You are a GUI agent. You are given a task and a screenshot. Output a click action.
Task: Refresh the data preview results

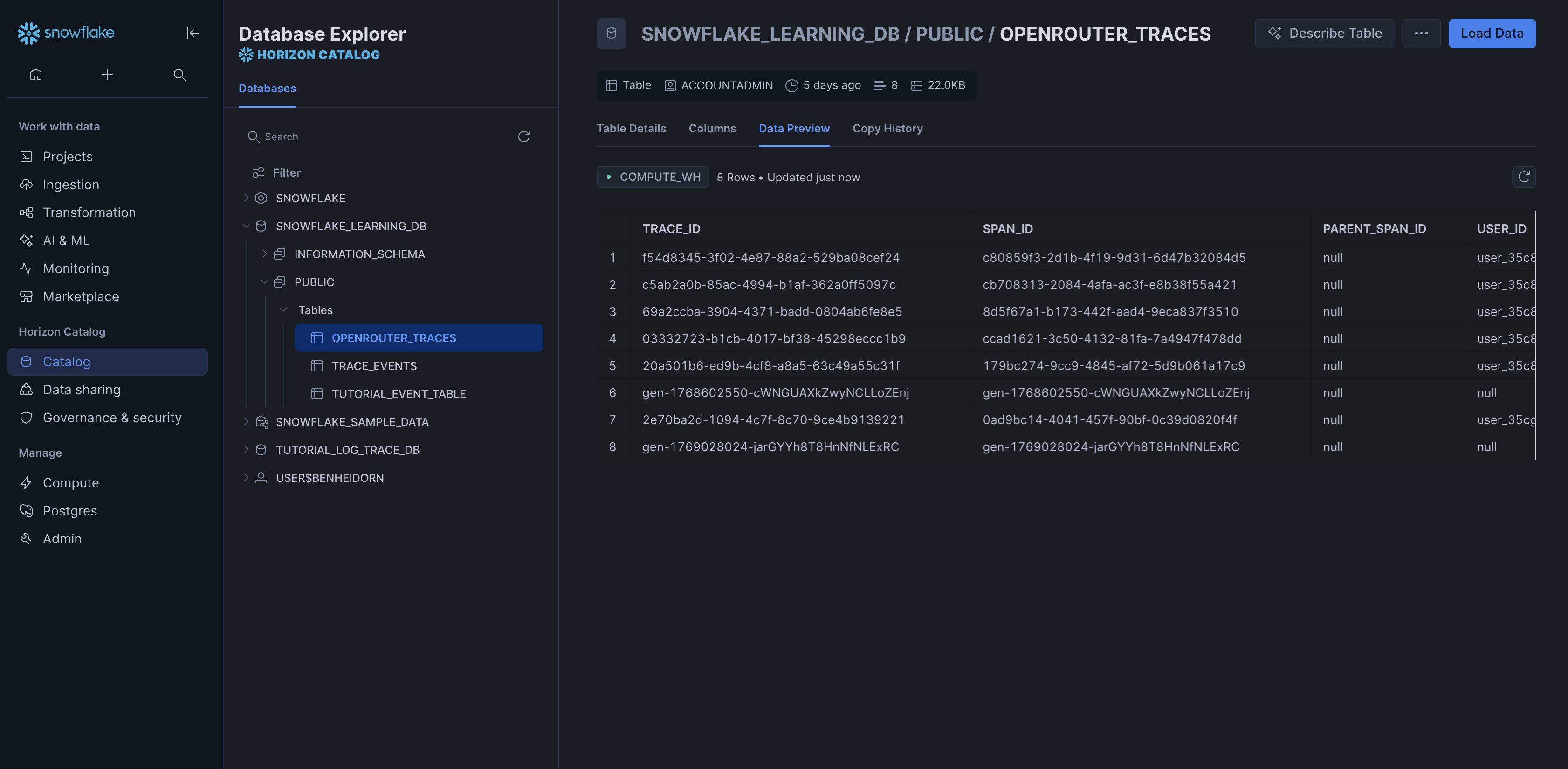coord(1524,177)
